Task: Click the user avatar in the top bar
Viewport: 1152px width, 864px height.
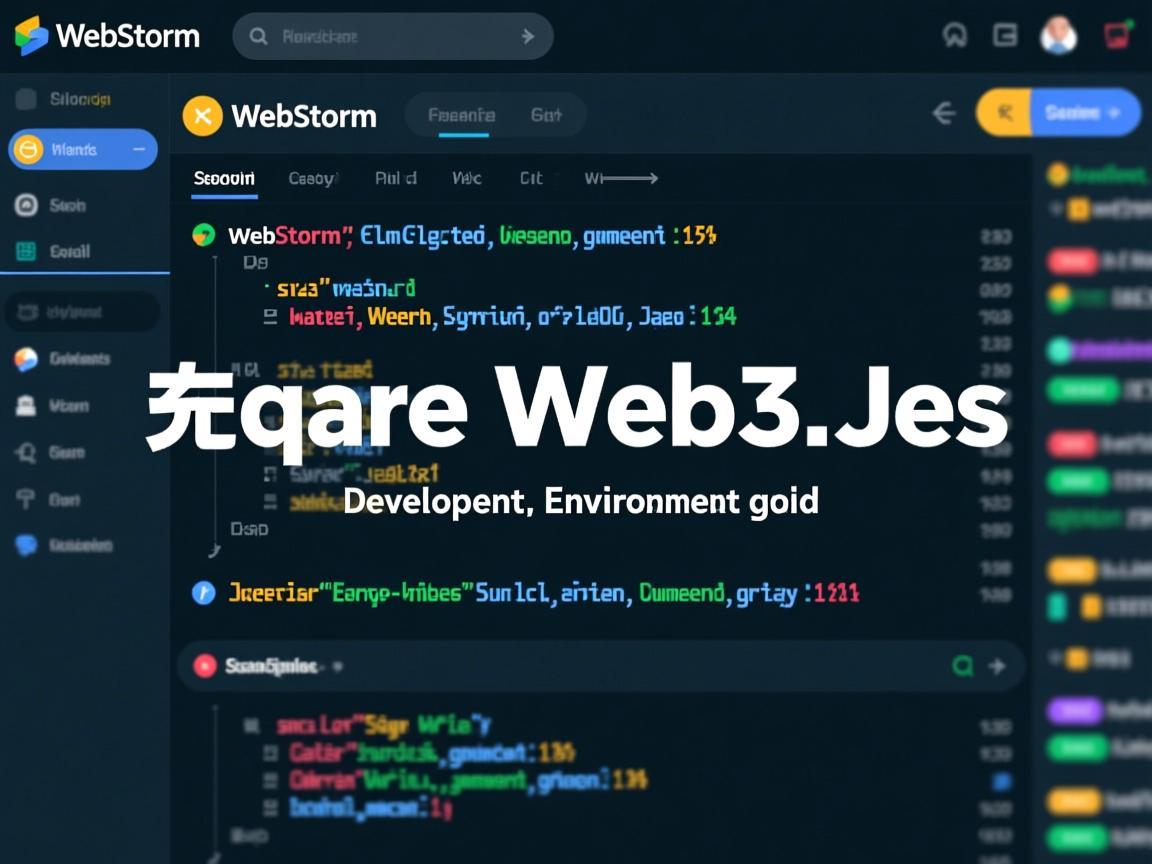Action: pos(1058,36)
